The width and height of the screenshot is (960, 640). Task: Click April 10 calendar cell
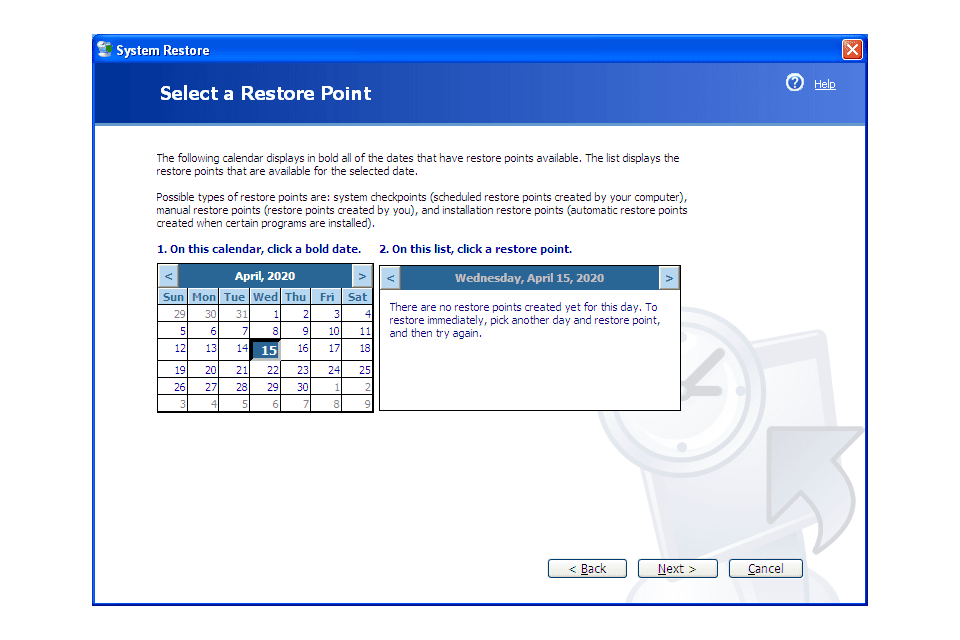click(327, 331)
